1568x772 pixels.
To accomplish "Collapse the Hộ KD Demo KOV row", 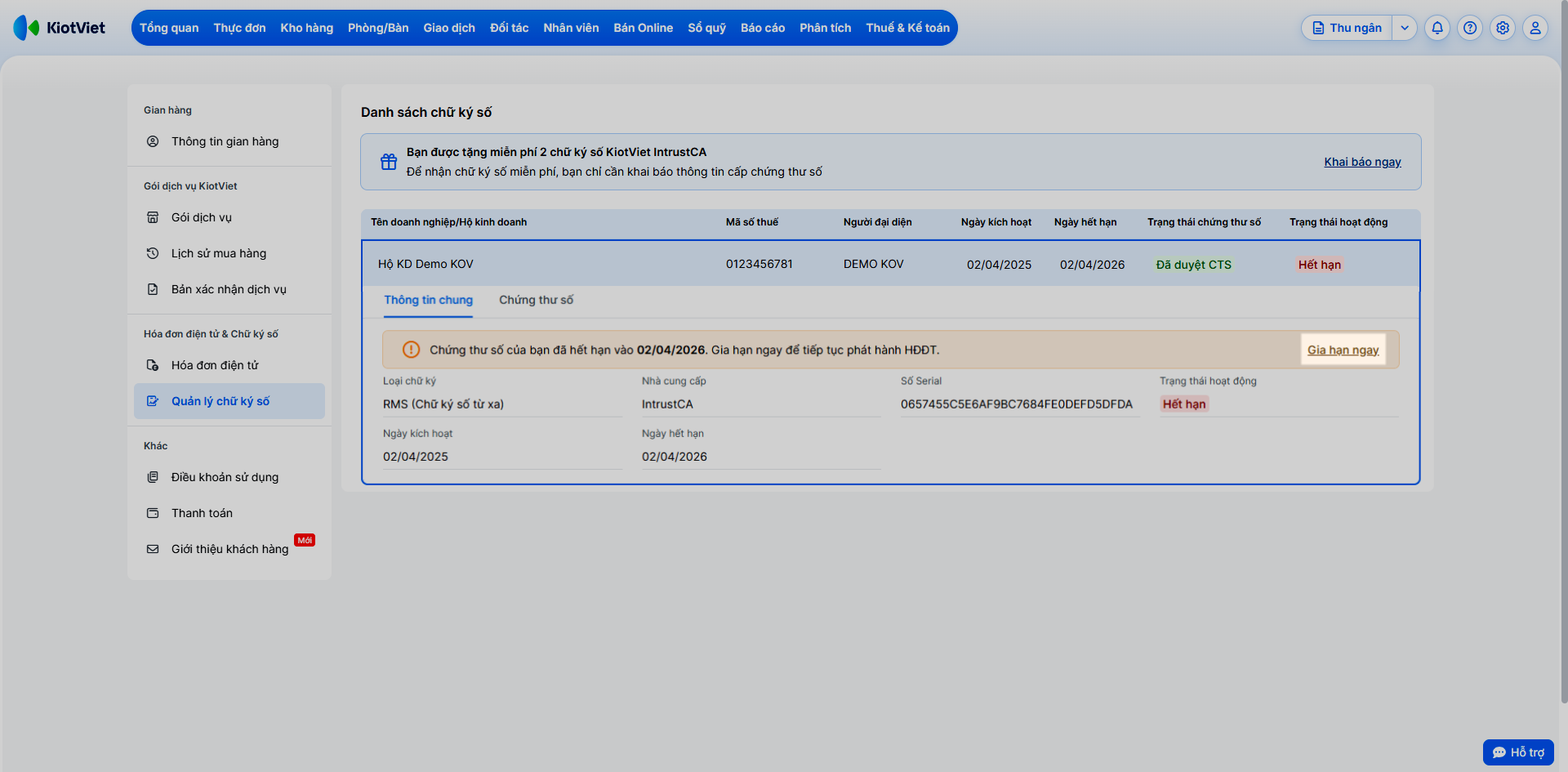I will coord(890,264).
